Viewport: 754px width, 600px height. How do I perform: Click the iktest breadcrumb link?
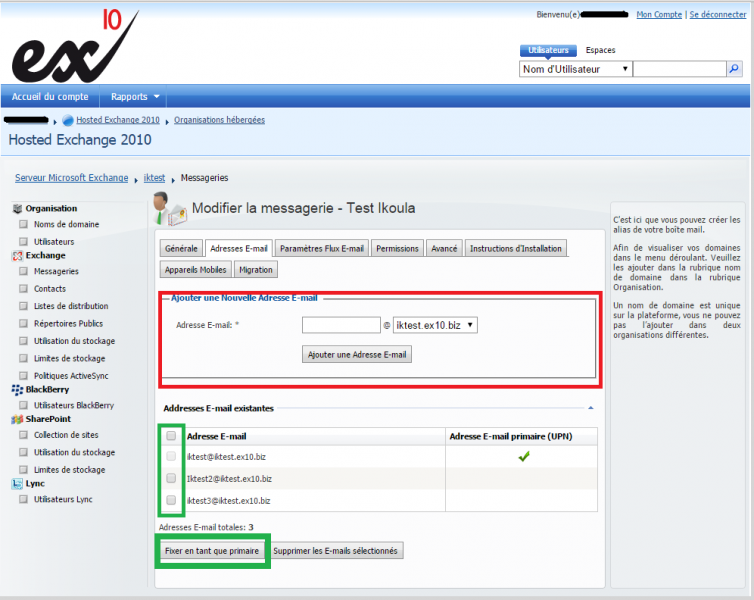pyautogui.click(x=154, y=178)
